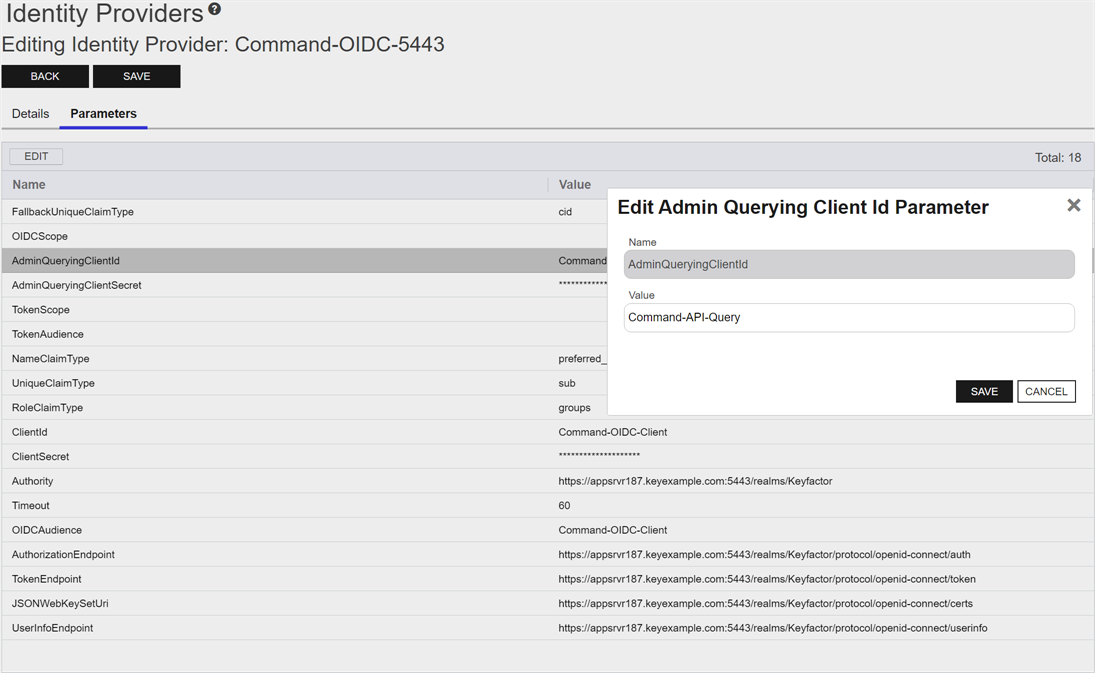This screenshot has width=1095, height=673.
Task: Cancel the edit parameter dialog
Action: pyautogui.click(x=1046, y=391)
